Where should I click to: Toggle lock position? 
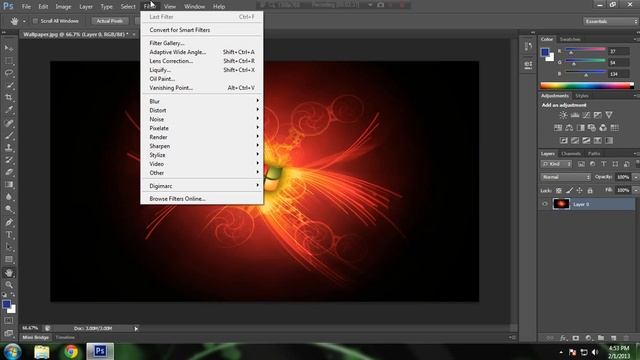[580, 191]
